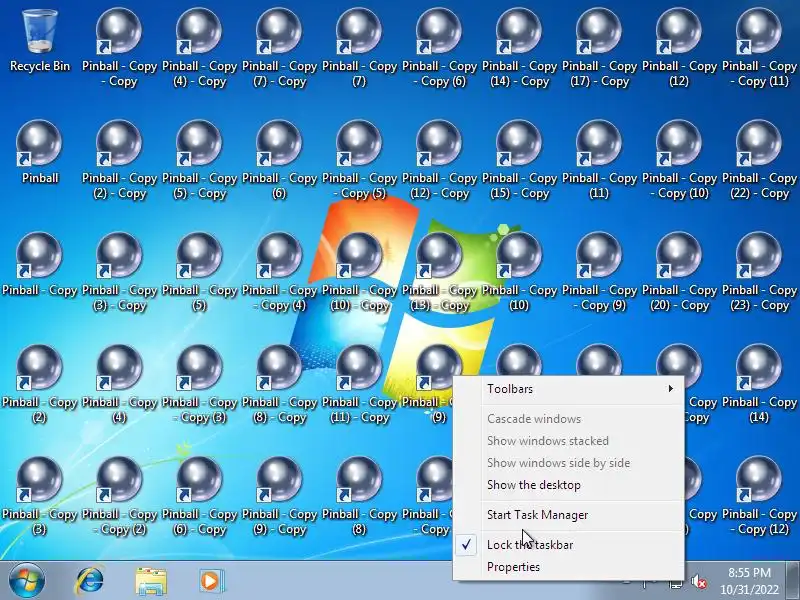Select 'Pinball - Copy - Copy' shortcut
The image size is (800, 600).
119,47
